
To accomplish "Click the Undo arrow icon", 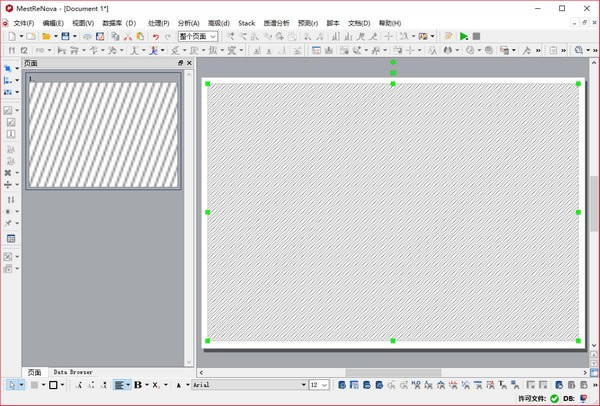I will (x=155, y=36).
